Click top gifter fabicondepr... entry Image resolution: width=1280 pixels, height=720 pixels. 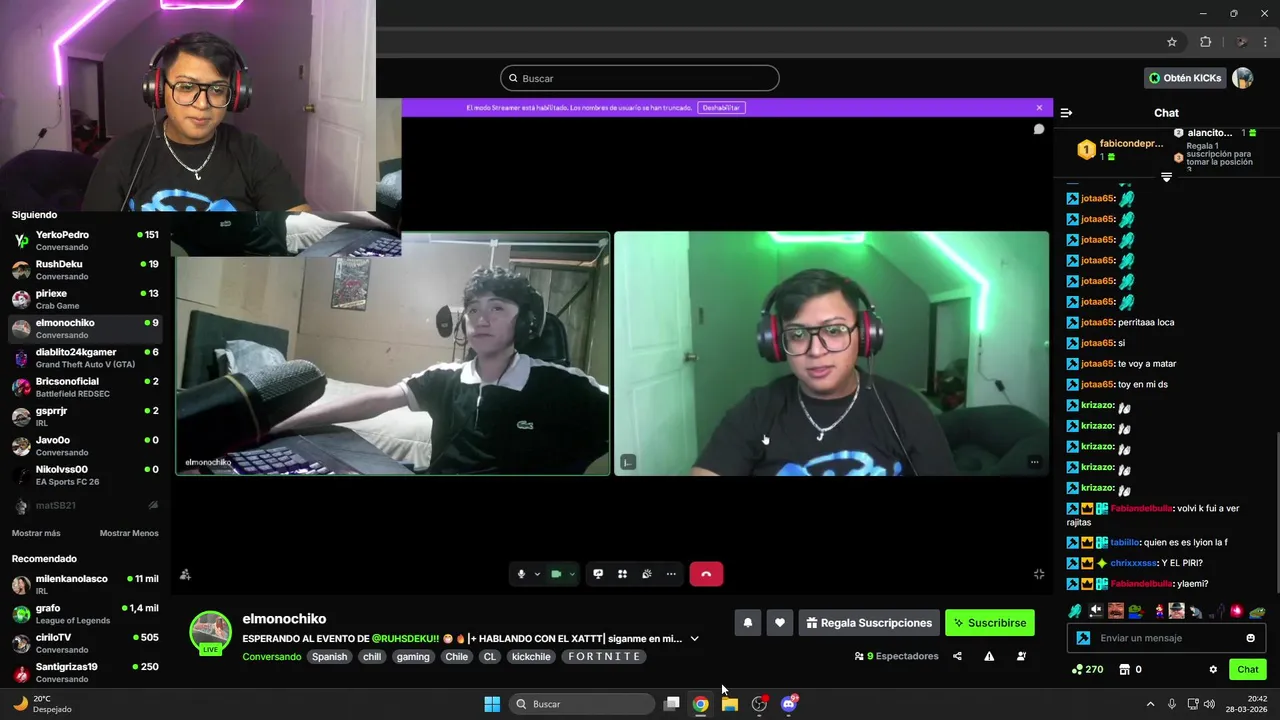[x=1119, y=150]
